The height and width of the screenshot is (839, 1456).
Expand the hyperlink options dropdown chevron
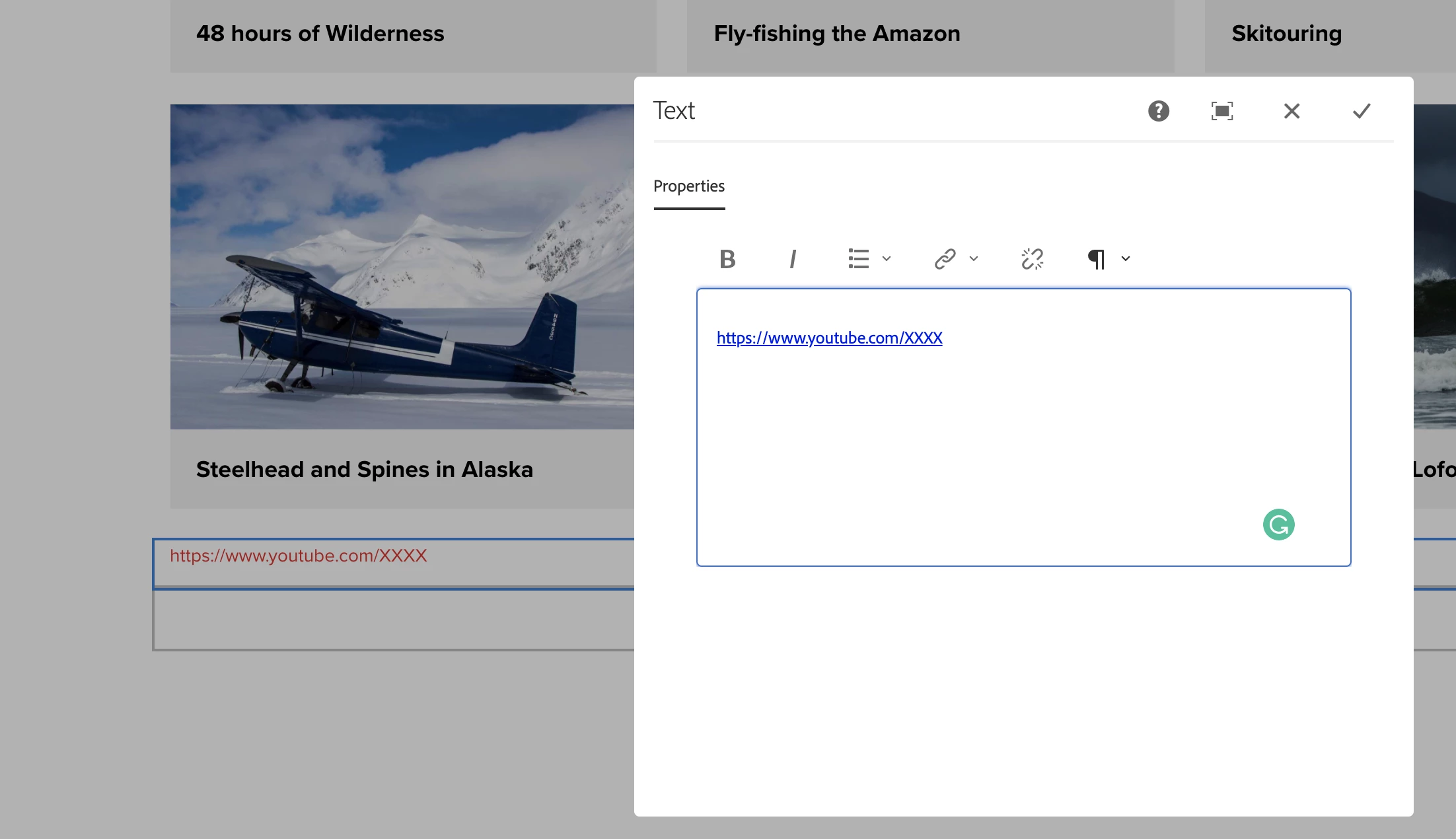(x=974, y=259)
